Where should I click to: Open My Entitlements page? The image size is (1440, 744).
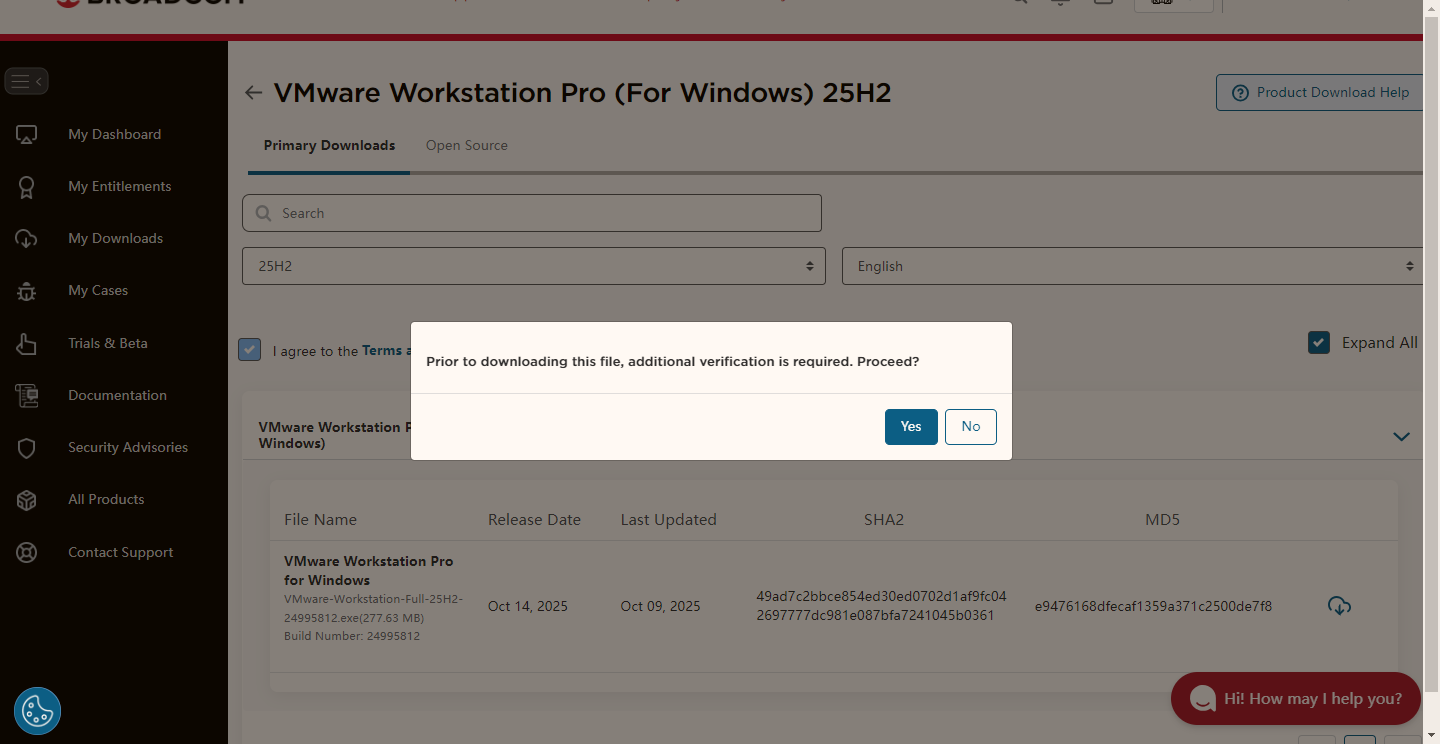click(x=119, y=186)
